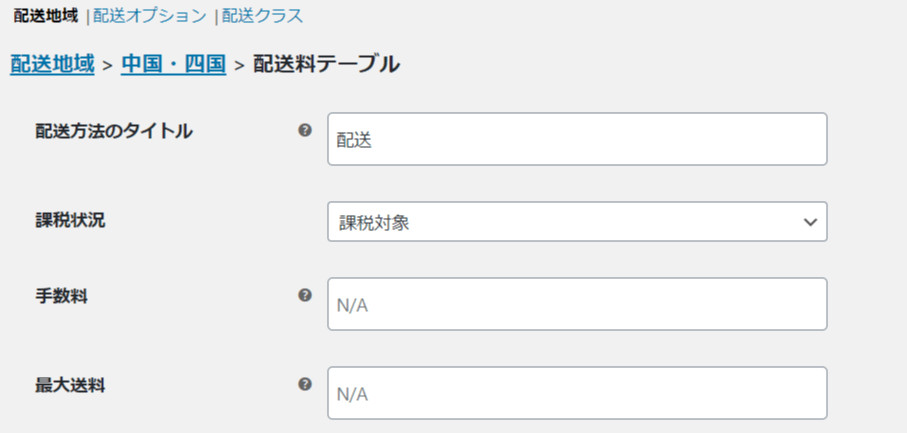
Task: Focus the 最大送料 input field
Action: click(x=577, y=393)
